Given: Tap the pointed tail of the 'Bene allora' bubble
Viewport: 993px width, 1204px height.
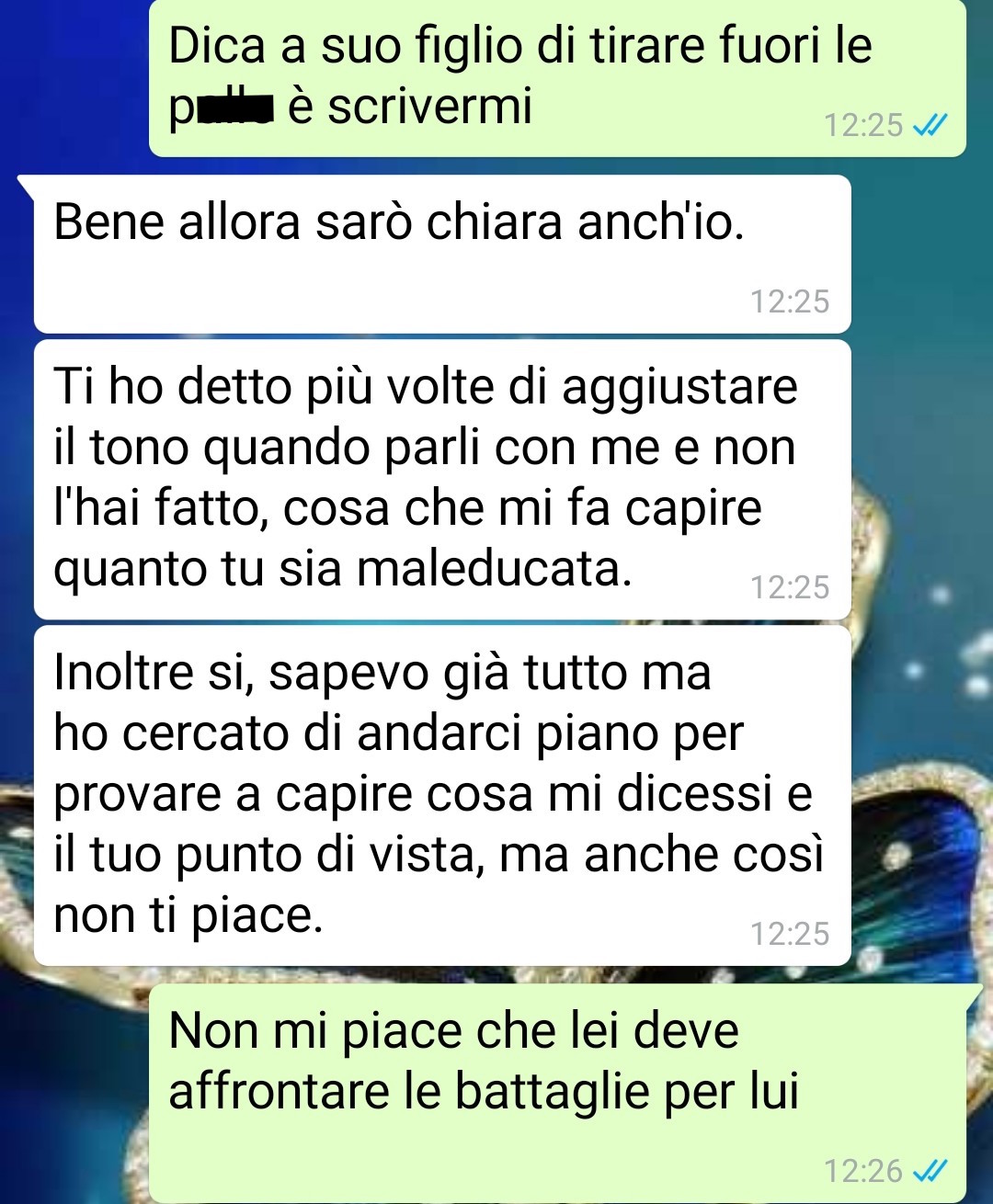Looking at the screenshot, I should [26, 184].
